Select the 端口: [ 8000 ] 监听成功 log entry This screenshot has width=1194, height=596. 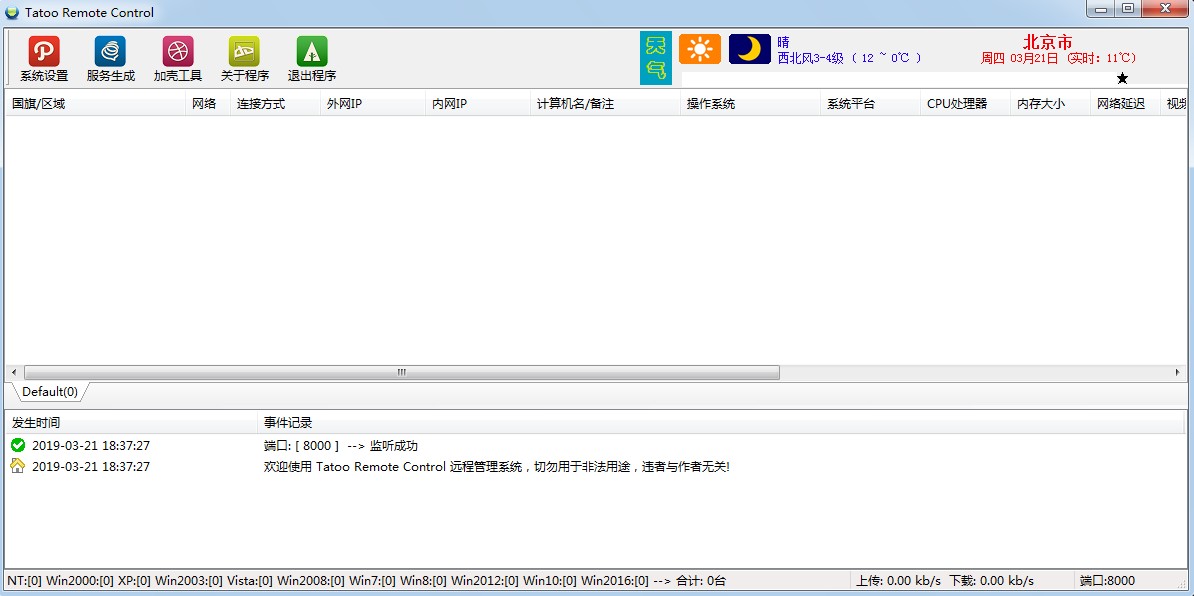coord(595,445)
